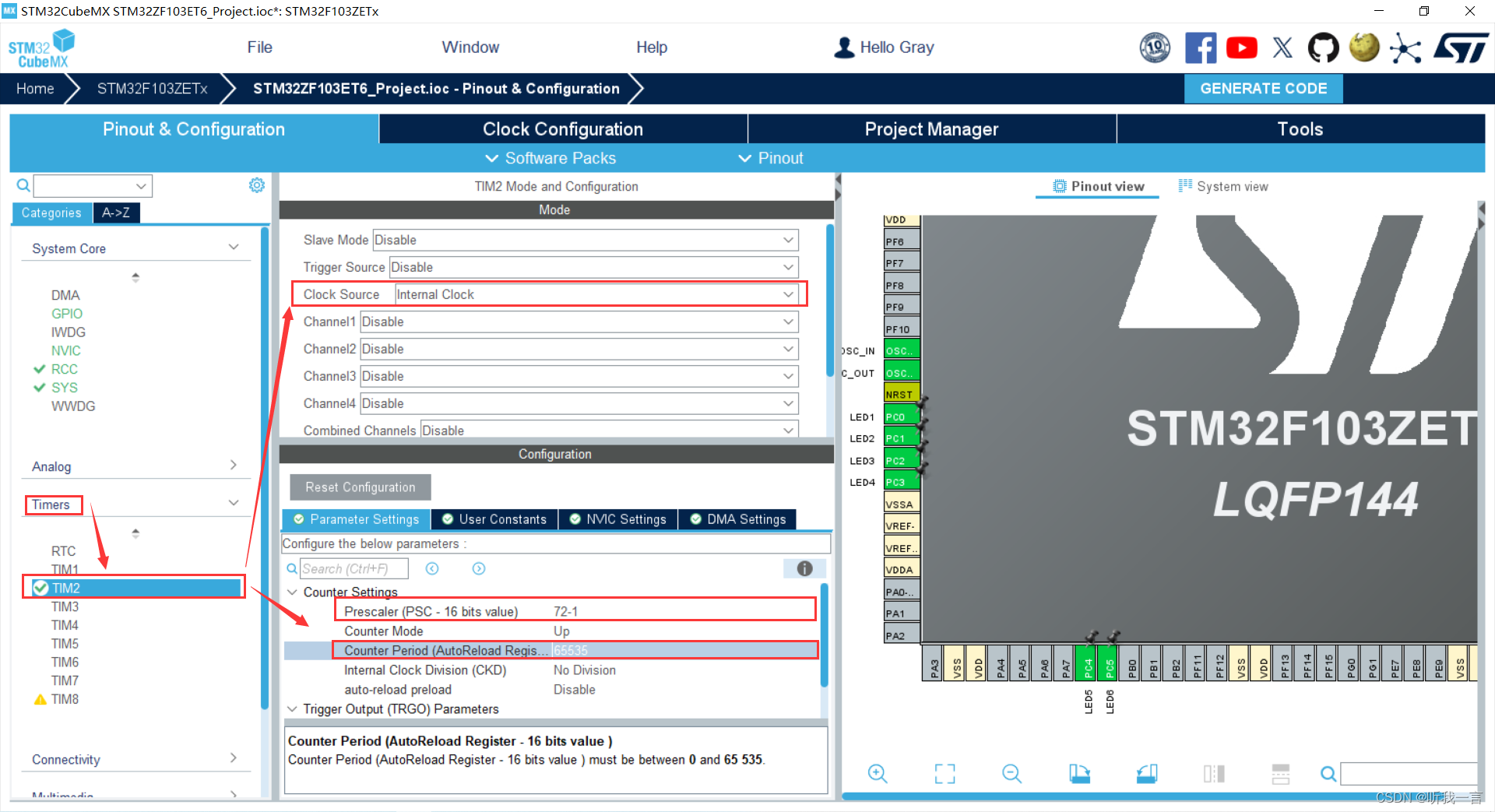
Task: Switch to System view
Action: pyautogui.click(x=1223, y=186)
